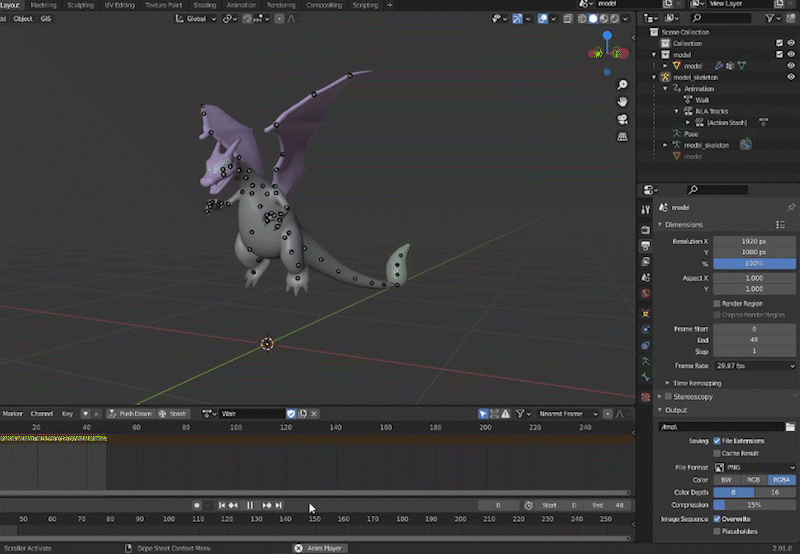Switch to the Sculpting workspace tab

(x=81, y=5)
